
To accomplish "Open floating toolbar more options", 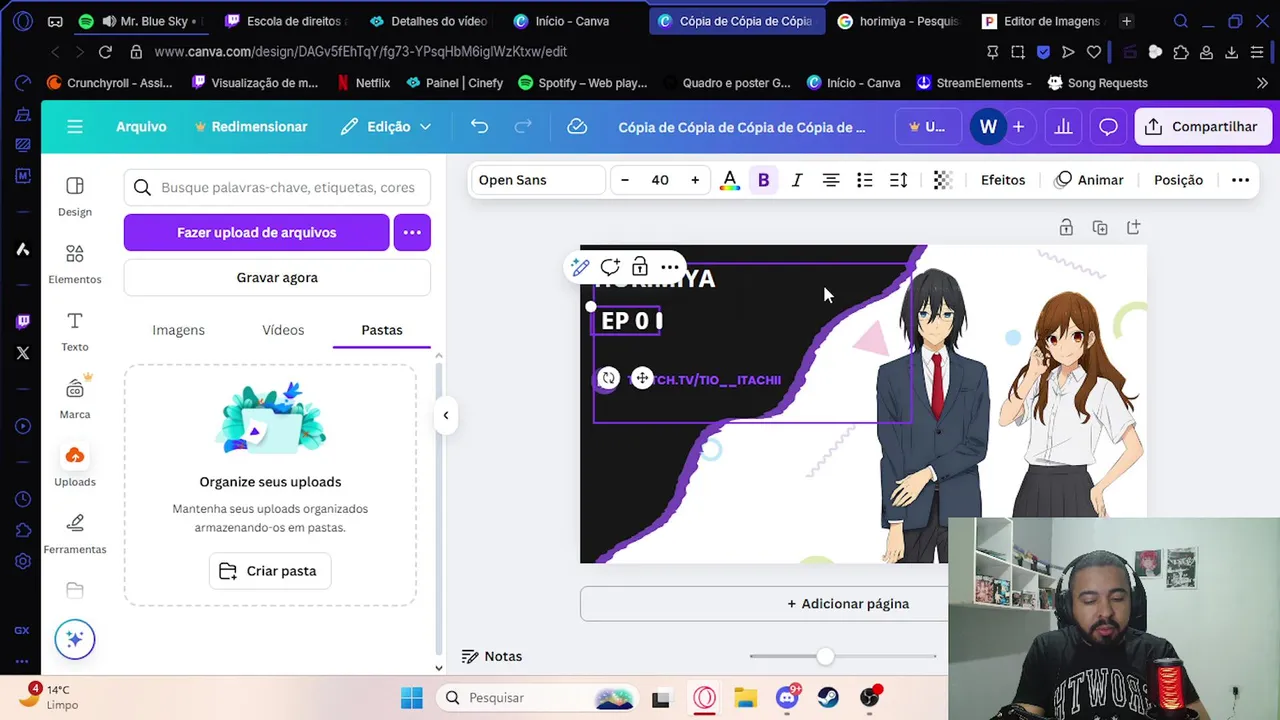I will 669,267.
